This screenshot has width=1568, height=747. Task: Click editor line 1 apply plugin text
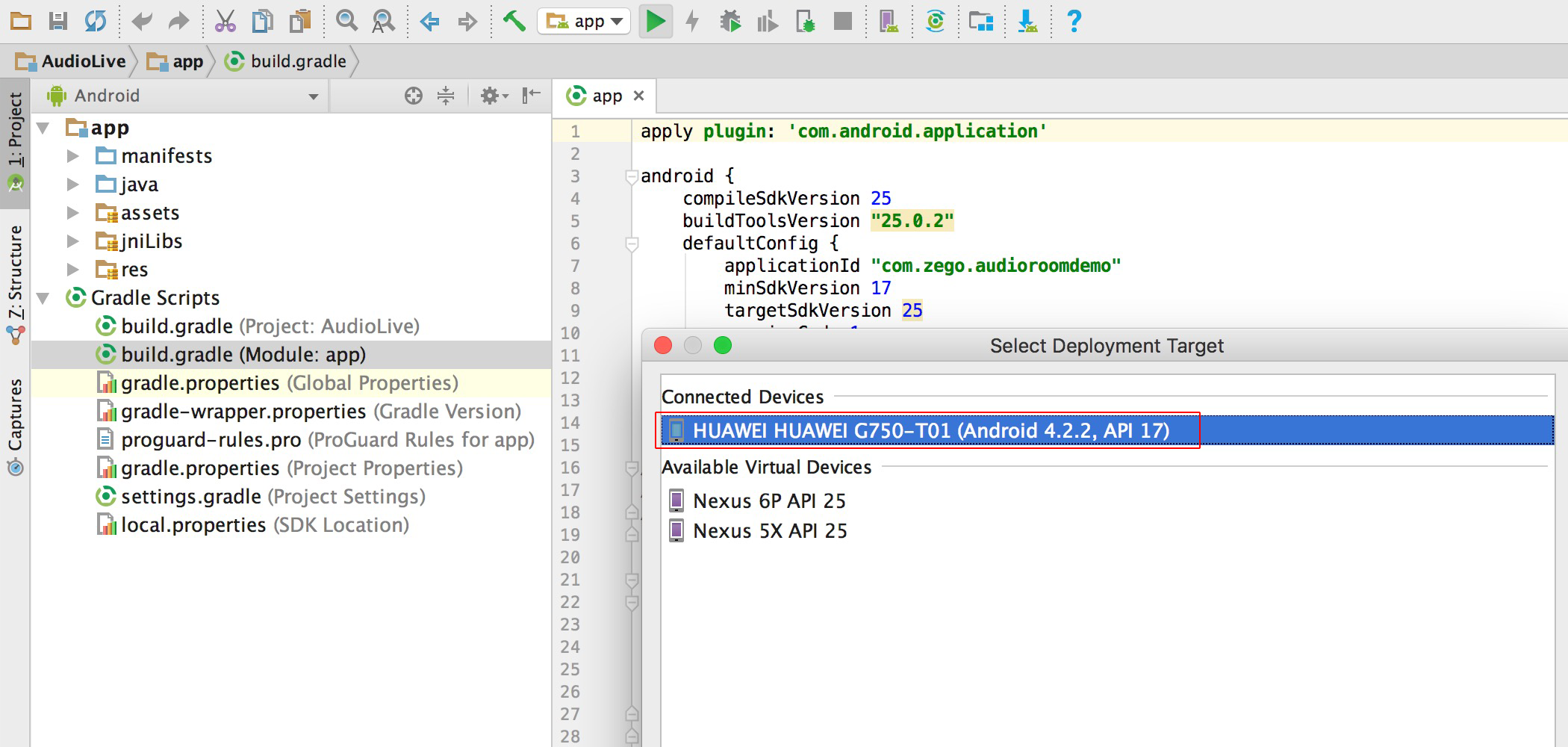click(844, 131)
